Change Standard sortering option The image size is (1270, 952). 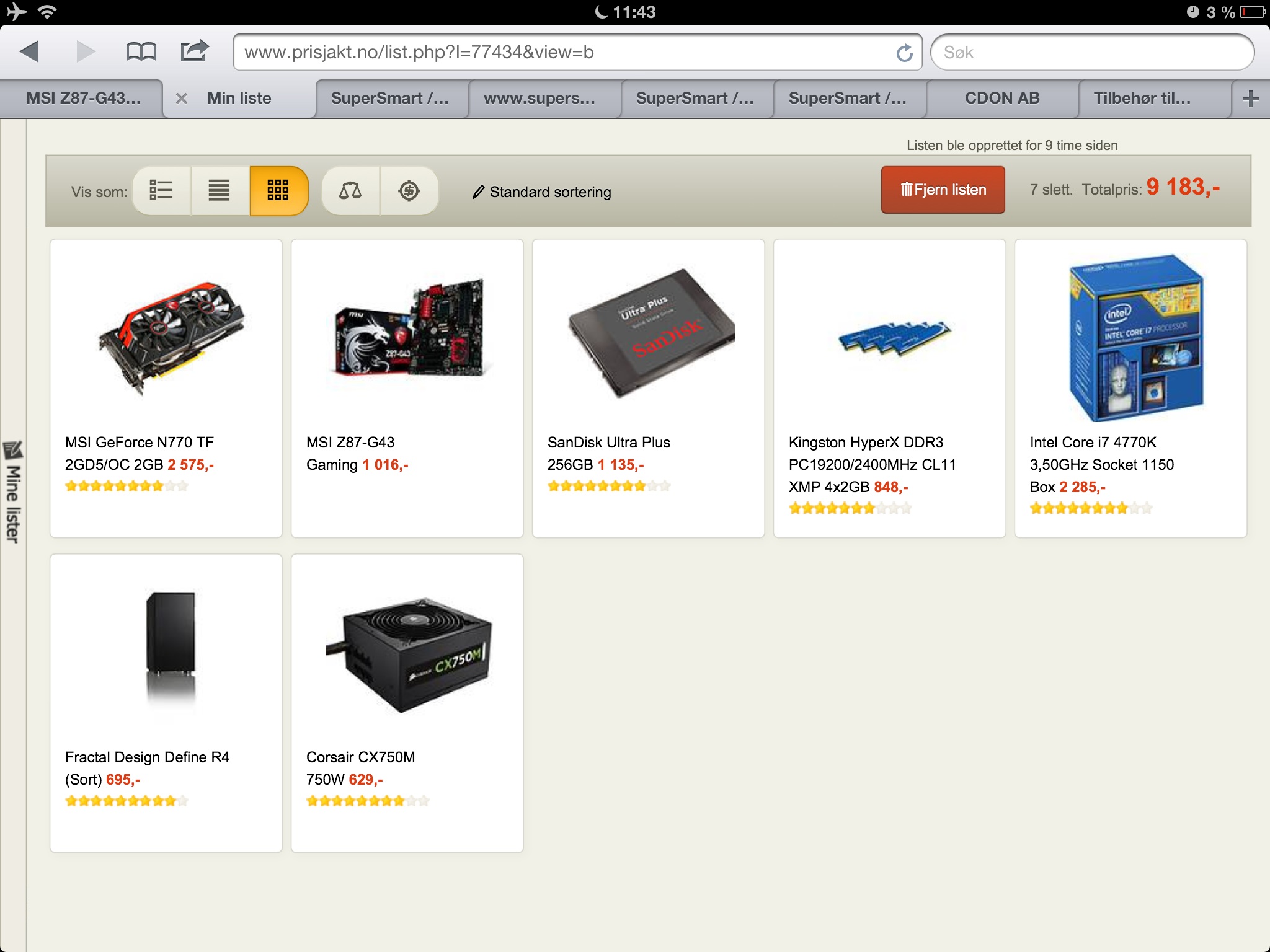(x=541, y=192)
